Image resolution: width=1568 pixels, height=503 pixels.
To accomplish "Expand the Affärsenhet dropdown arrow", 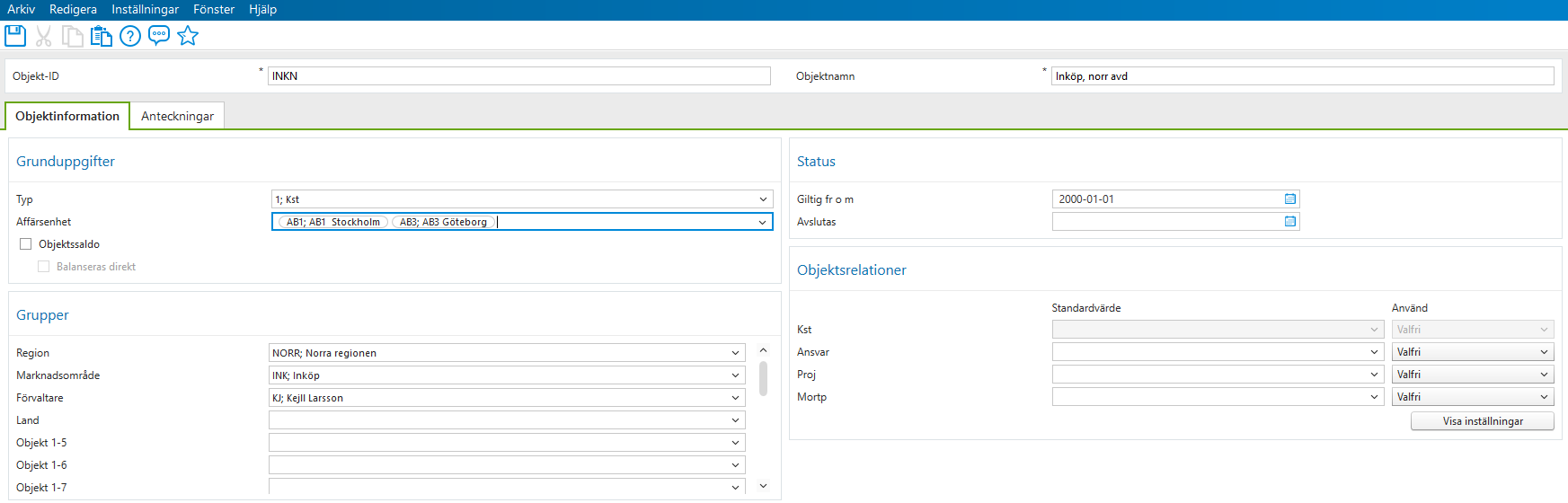I will click(763, 222).
